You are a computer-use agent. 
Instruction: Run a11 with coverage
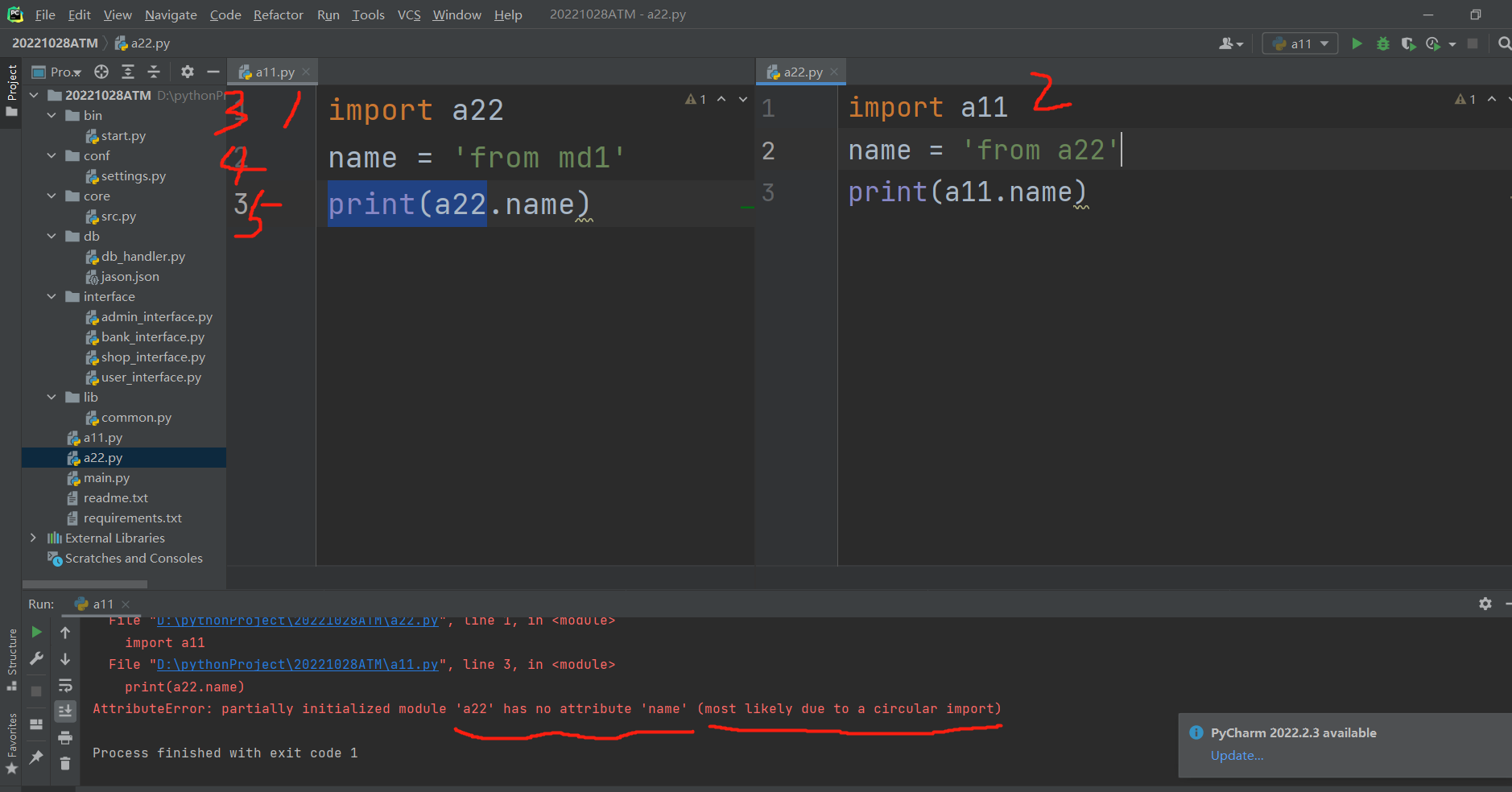(1408, 43)
